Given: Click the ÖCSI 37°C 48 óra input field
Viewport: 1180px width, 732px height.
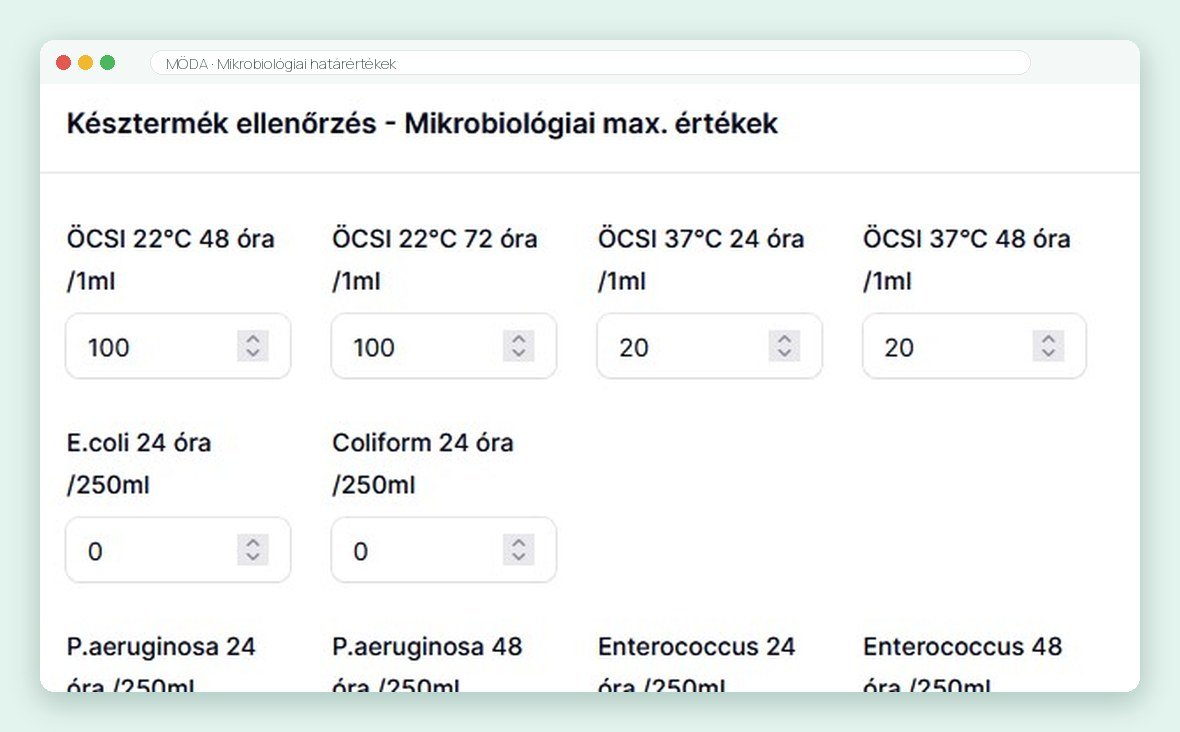Looking at the screenshot, I should pyautogui.click(x=975, y=346).
